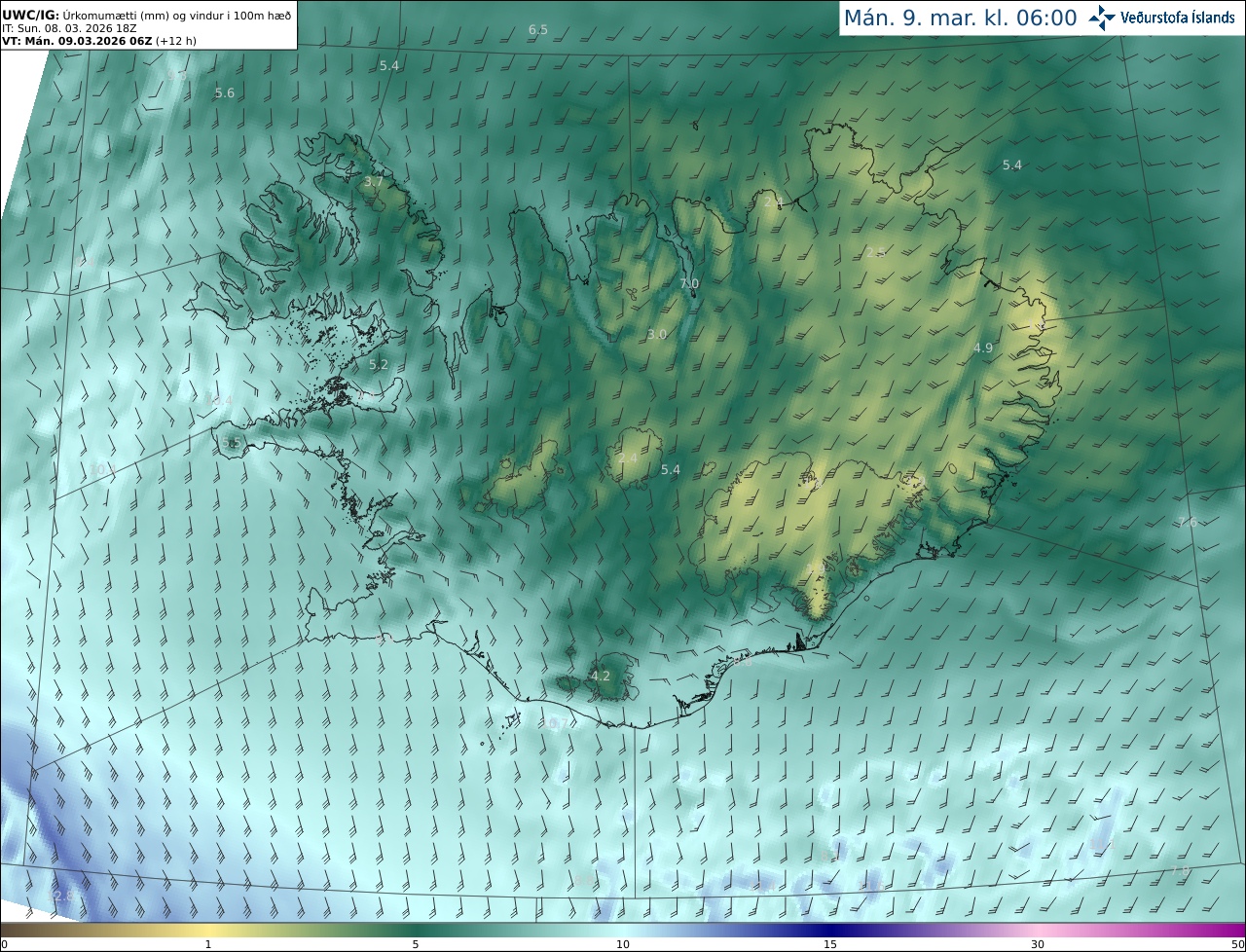This screenshot has width=1246, height=952.
Task: Click the 6.5 value at the map's top
Action: (x=538, y=30)
